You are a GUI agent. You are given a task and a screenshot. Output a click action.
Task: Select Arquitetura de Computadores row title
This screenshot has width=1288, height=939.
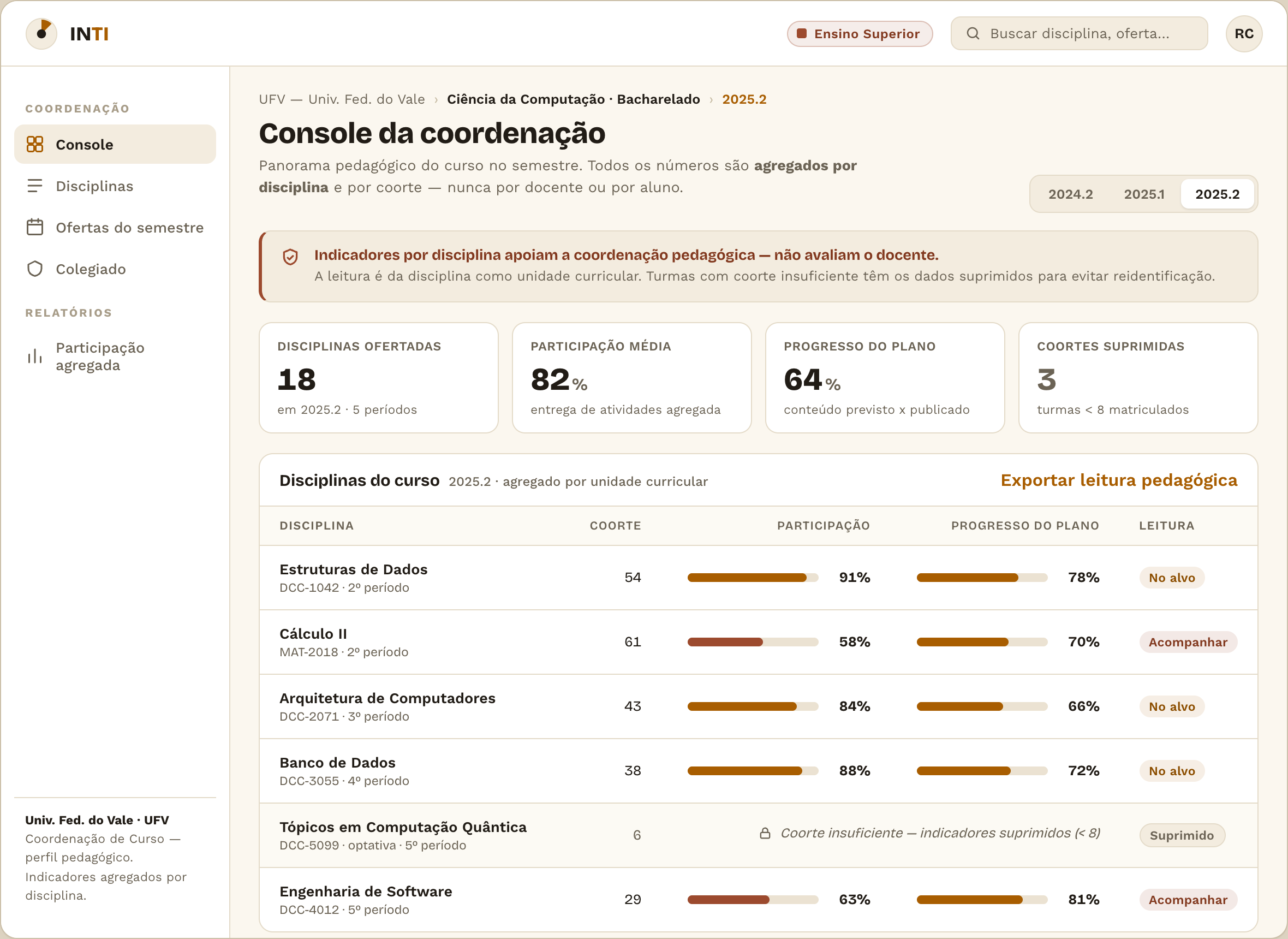coord(387,698)
